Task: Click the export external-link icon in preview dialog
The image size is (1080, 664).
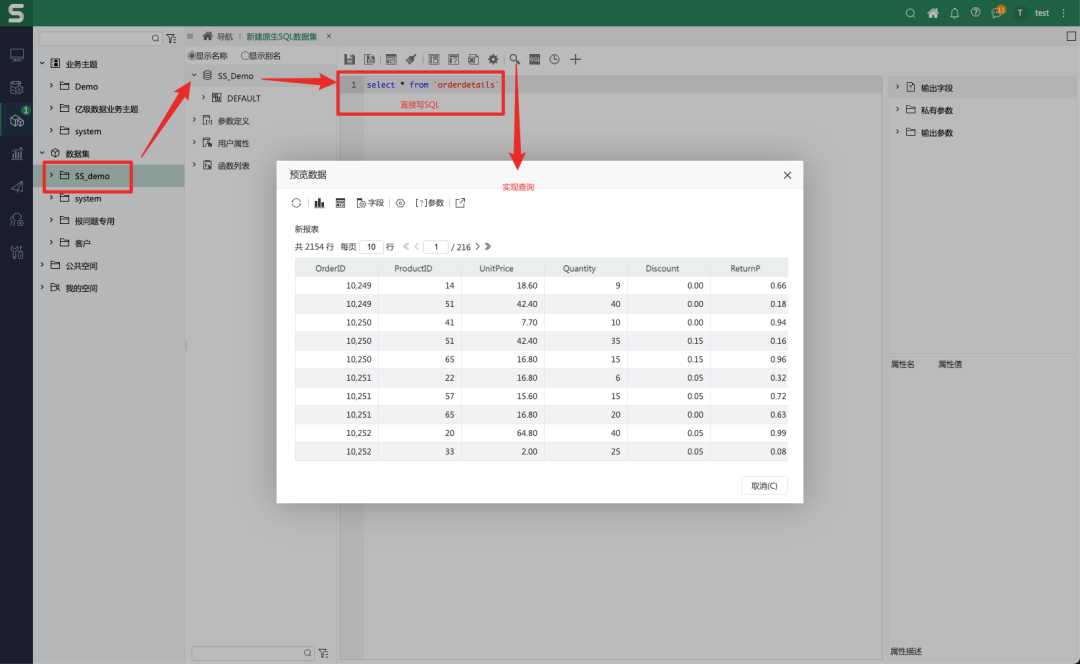Action: click(460, 203)
